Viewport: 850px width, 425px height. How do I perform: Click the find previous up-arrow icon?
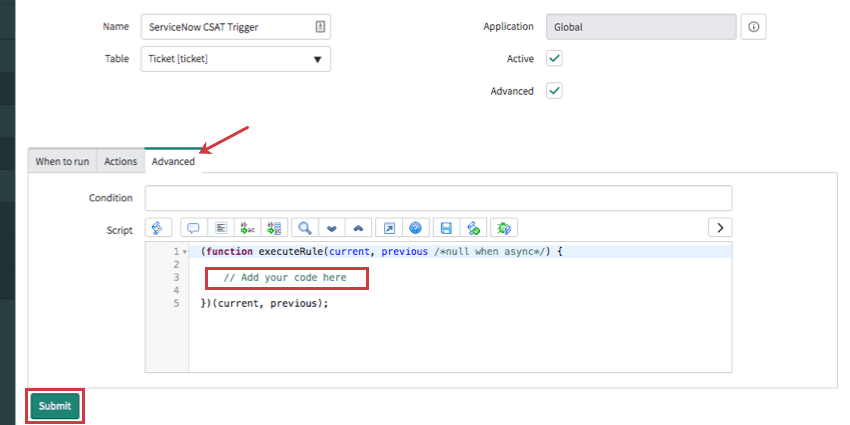[x=358, y=228]
